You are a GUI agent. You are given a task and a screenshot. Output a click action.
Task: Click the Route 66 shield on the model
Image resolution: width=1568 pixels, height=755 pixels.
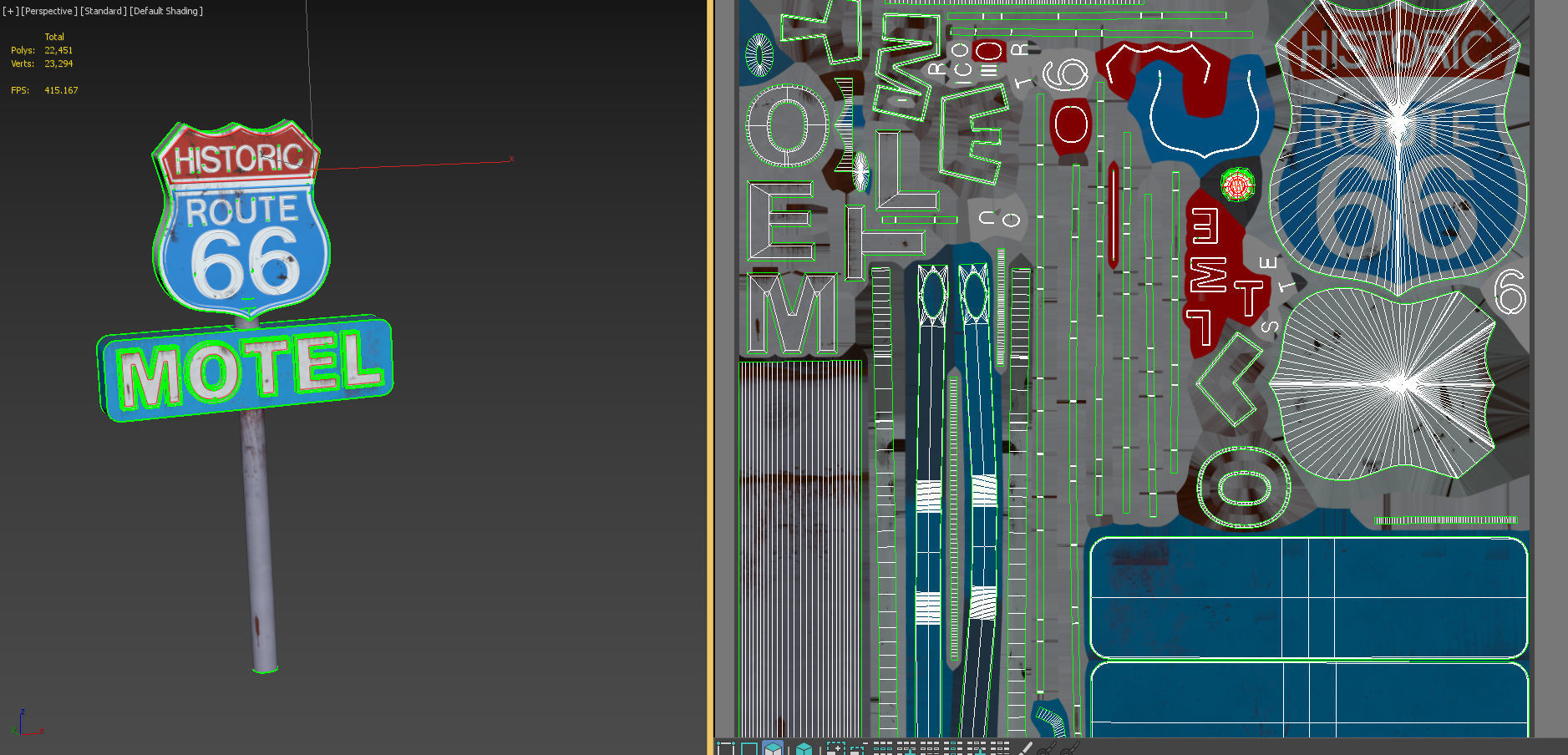[241, 219]
